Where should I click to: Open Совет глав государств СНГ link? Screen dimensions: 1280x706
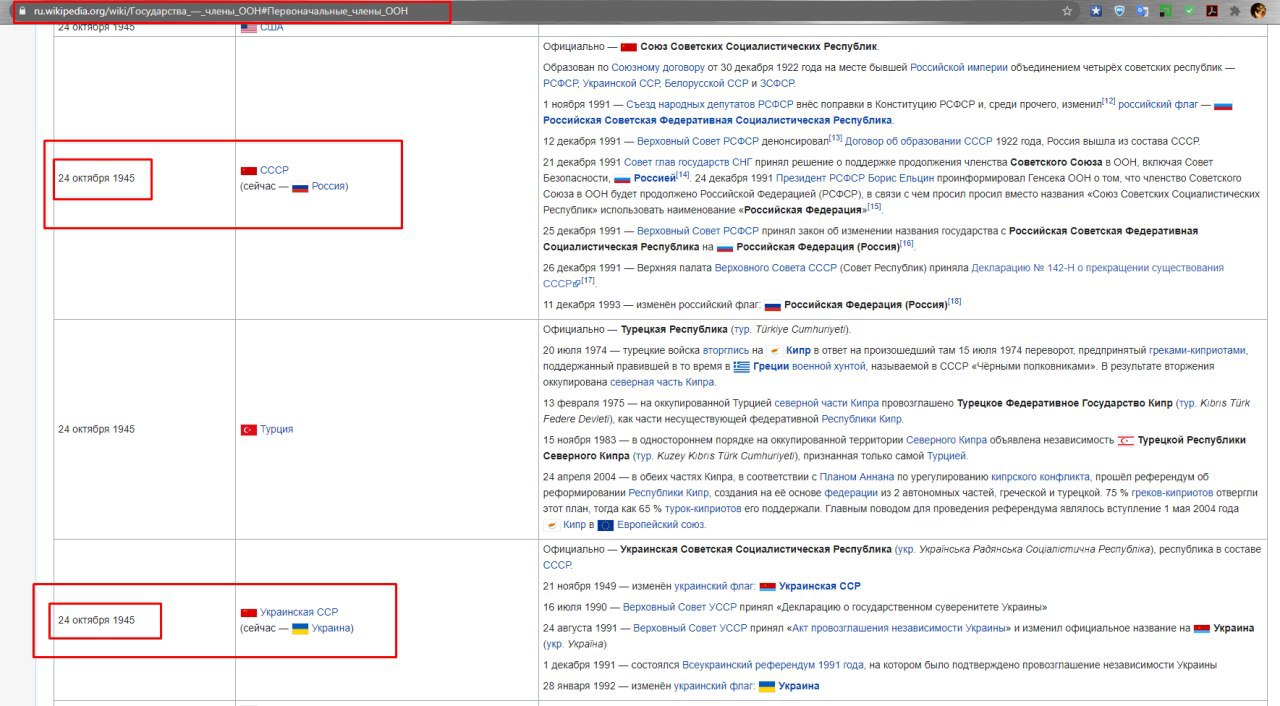688,162
